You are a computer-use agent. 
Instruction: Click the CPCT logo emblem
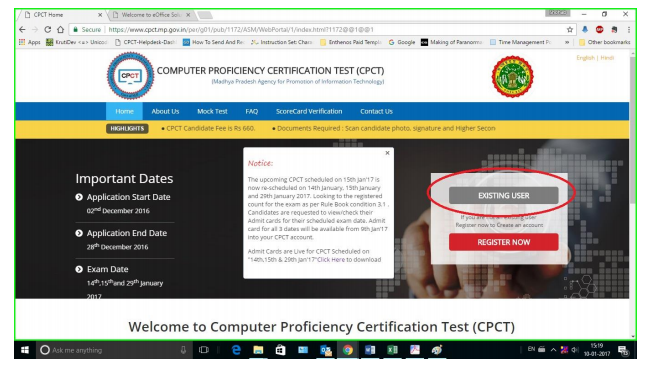pyautogui.click(x=131, y=76)
